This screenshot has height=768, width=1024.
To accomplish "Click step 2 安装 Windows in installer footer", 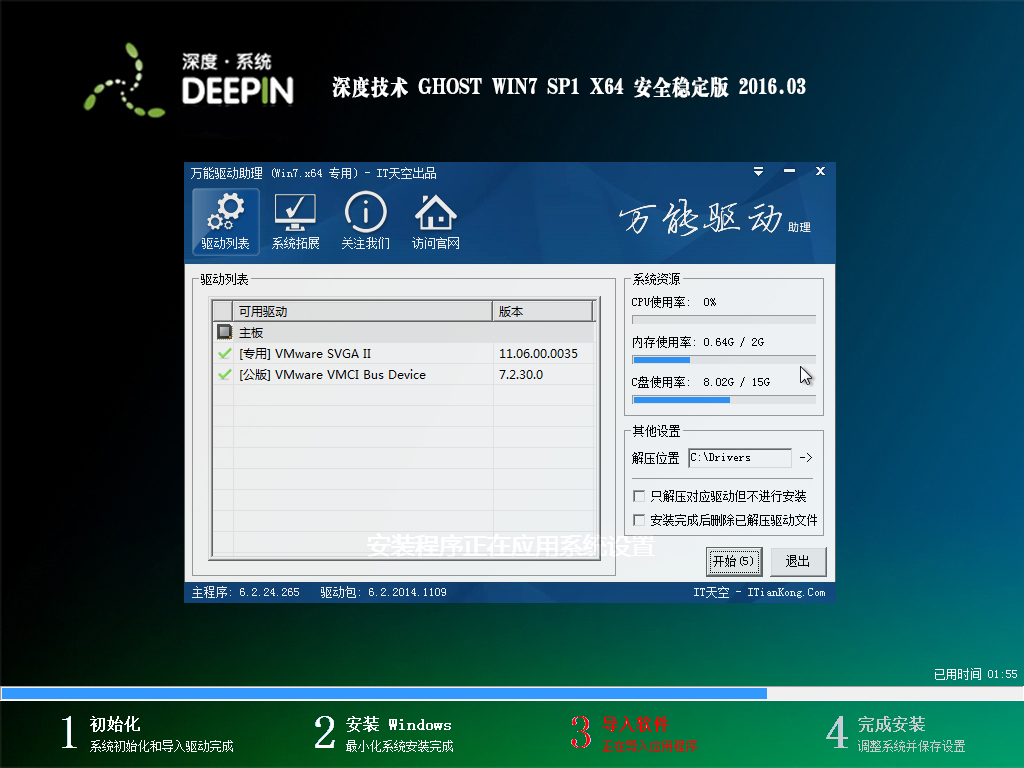I will pos(383,733).
